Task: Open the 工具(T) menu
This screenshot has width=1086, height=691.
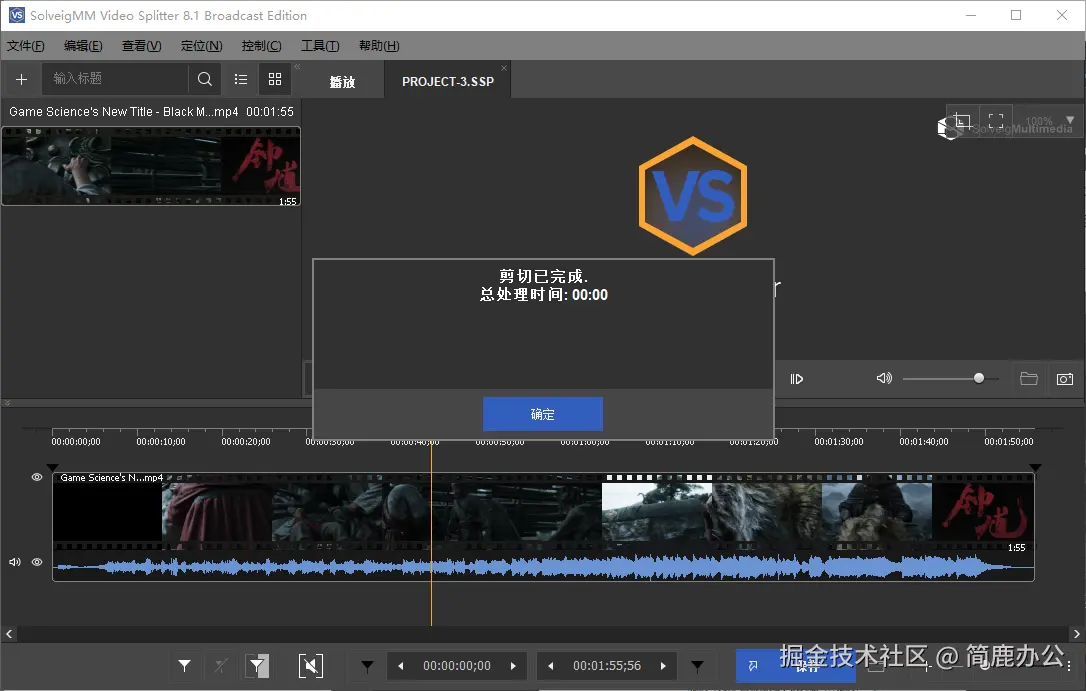Action: coord(320,46)
